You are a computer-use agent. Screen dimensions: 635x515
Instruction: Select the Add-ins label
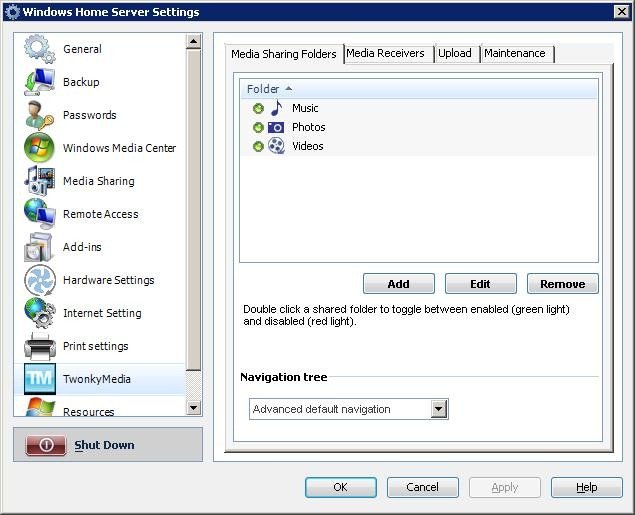[x=82, y=247]
